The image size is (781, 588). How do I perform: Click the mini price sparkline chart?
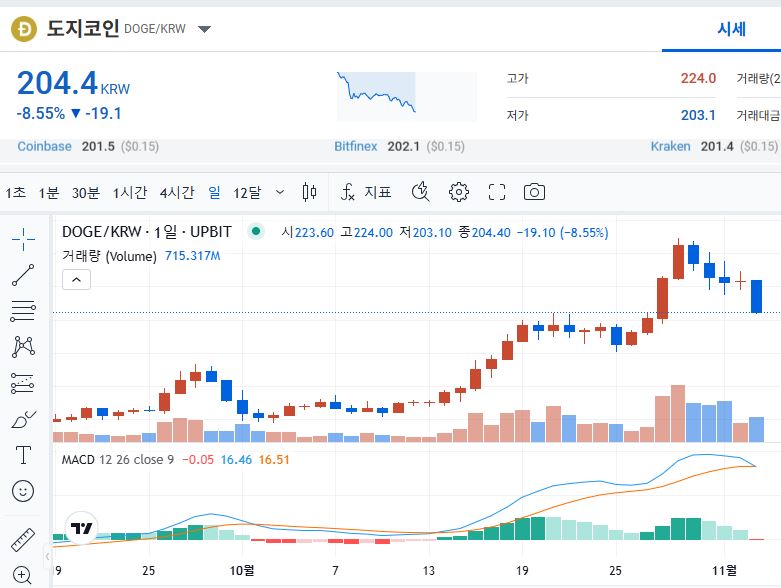pos(406,97)
